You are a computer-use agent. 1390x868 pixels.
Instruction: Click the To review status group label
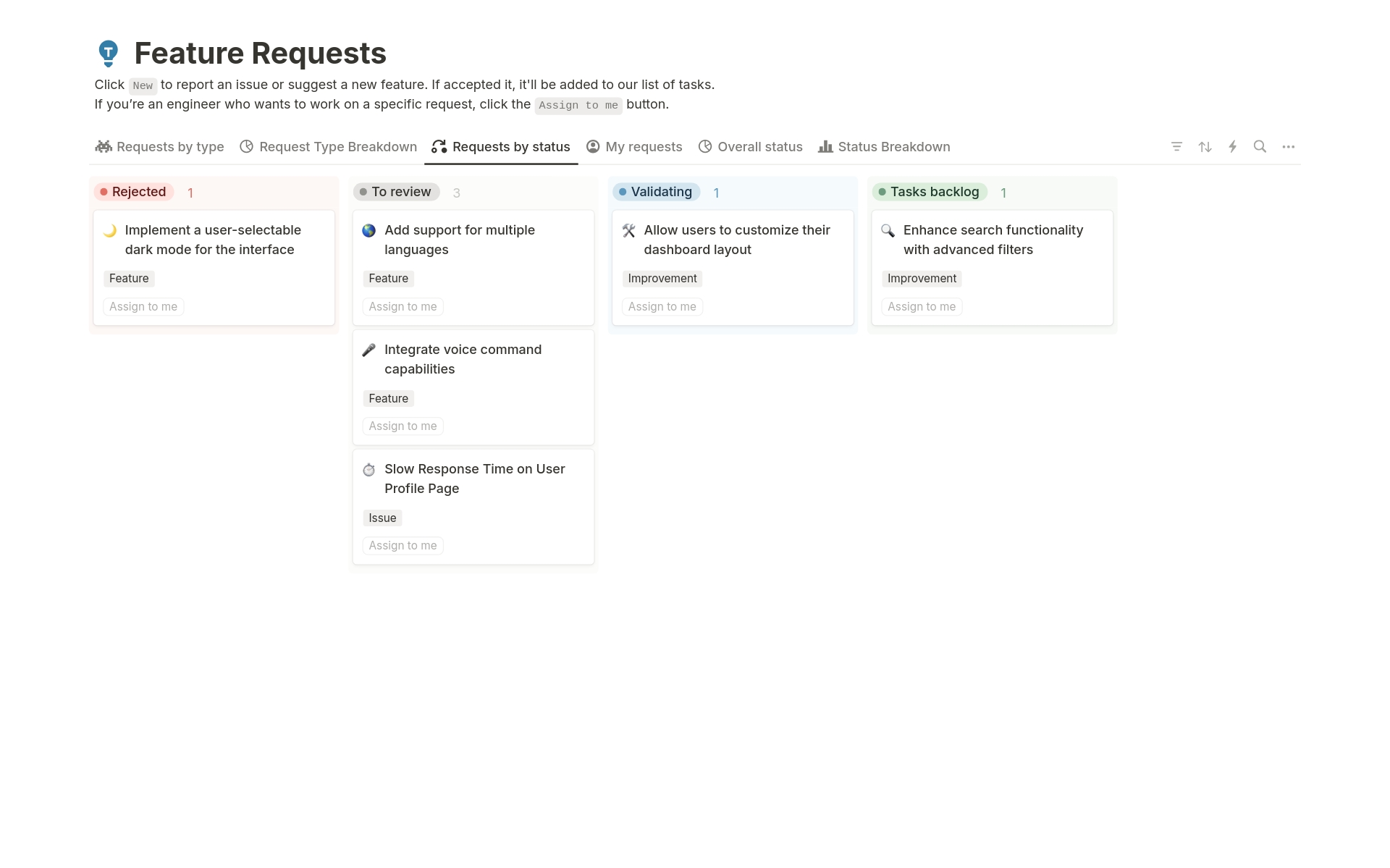pos(396,192)
